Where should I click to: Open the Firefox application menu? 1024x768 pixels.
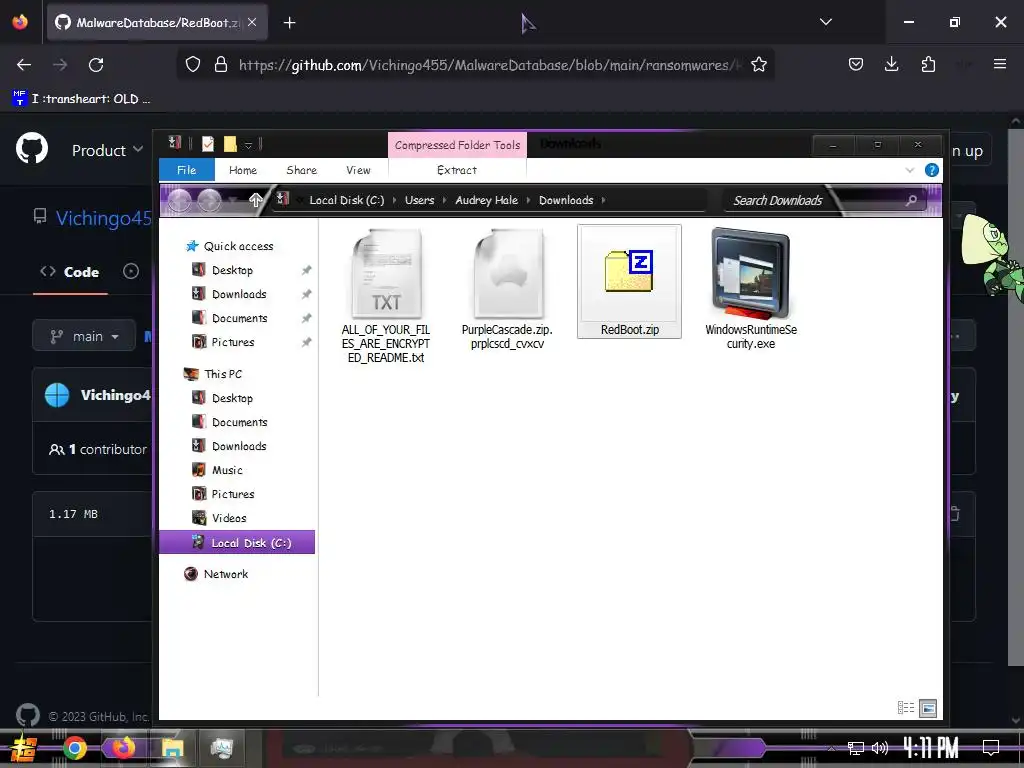pyautogui.click(x=1000, y=64)
